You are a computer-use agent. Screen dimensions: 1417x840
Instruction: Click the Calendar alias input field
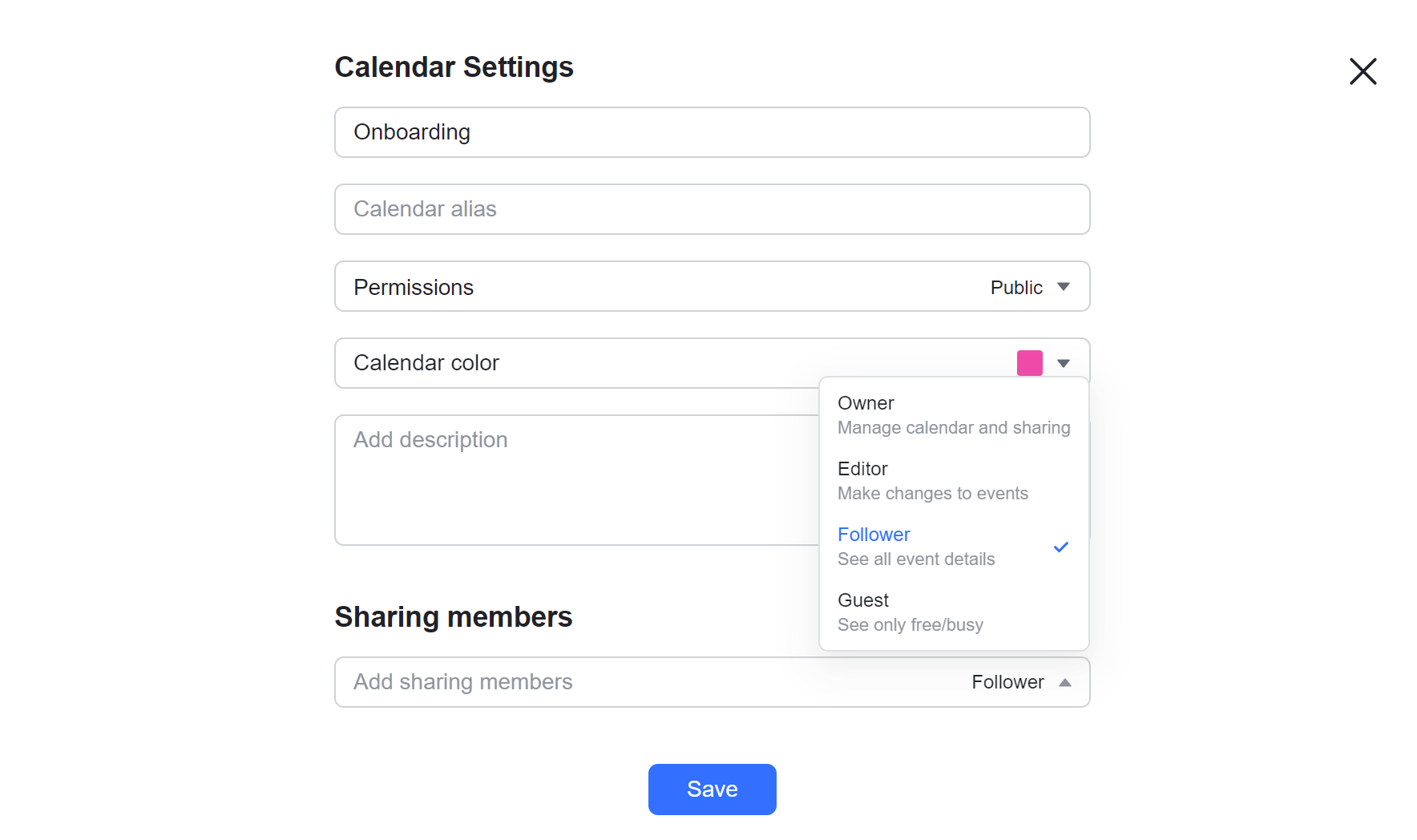coord(712,209)
